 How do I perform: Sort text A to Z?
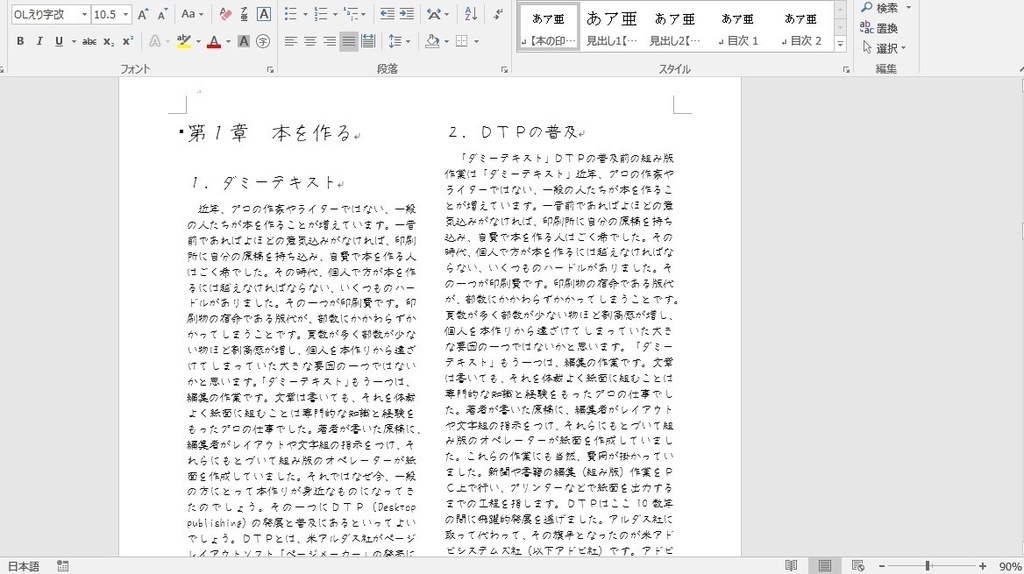[470, 14]
